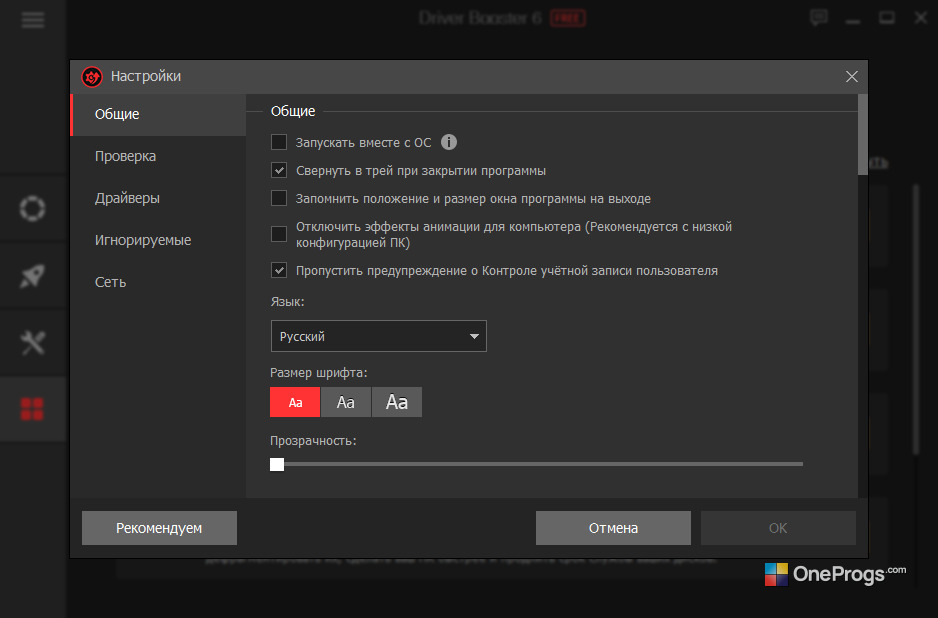
Task: Click the info icon next to Запускать вместе с ОС
Action: point(449,142)
